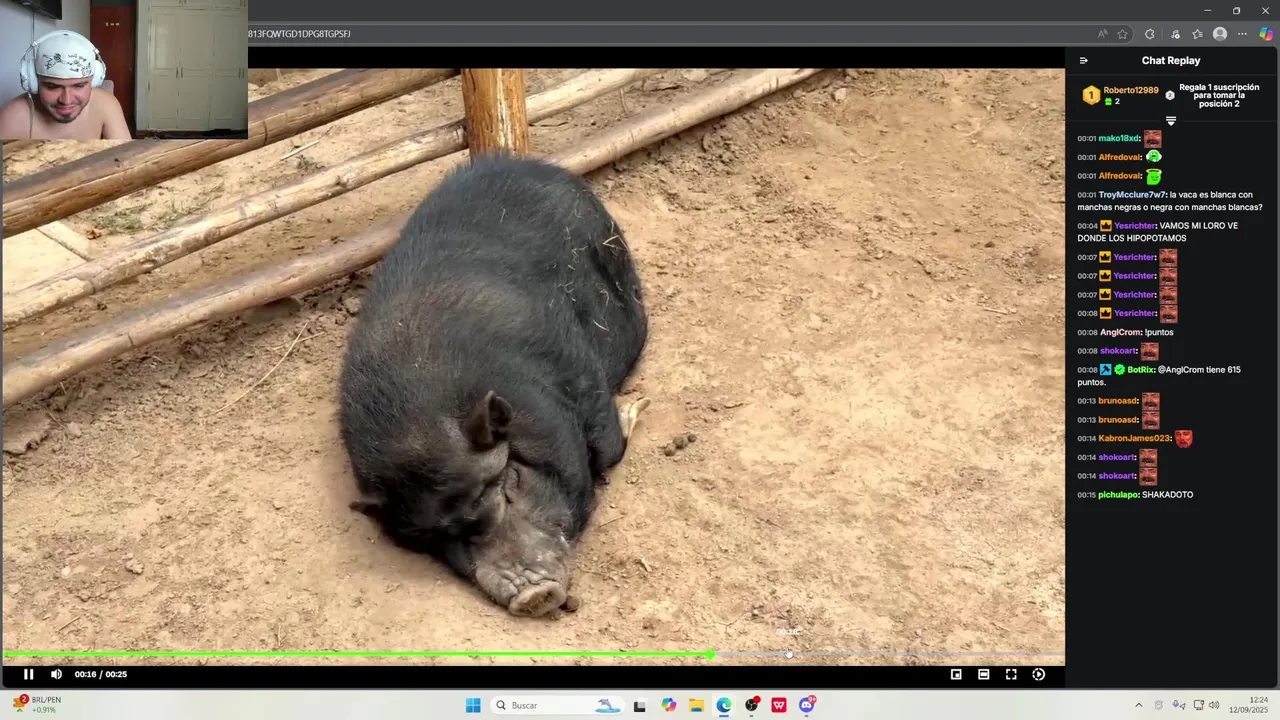Click the webcam overlay thumbnail
The height and width of the screenshot is (720, 1280).
[x=123, y=69]
